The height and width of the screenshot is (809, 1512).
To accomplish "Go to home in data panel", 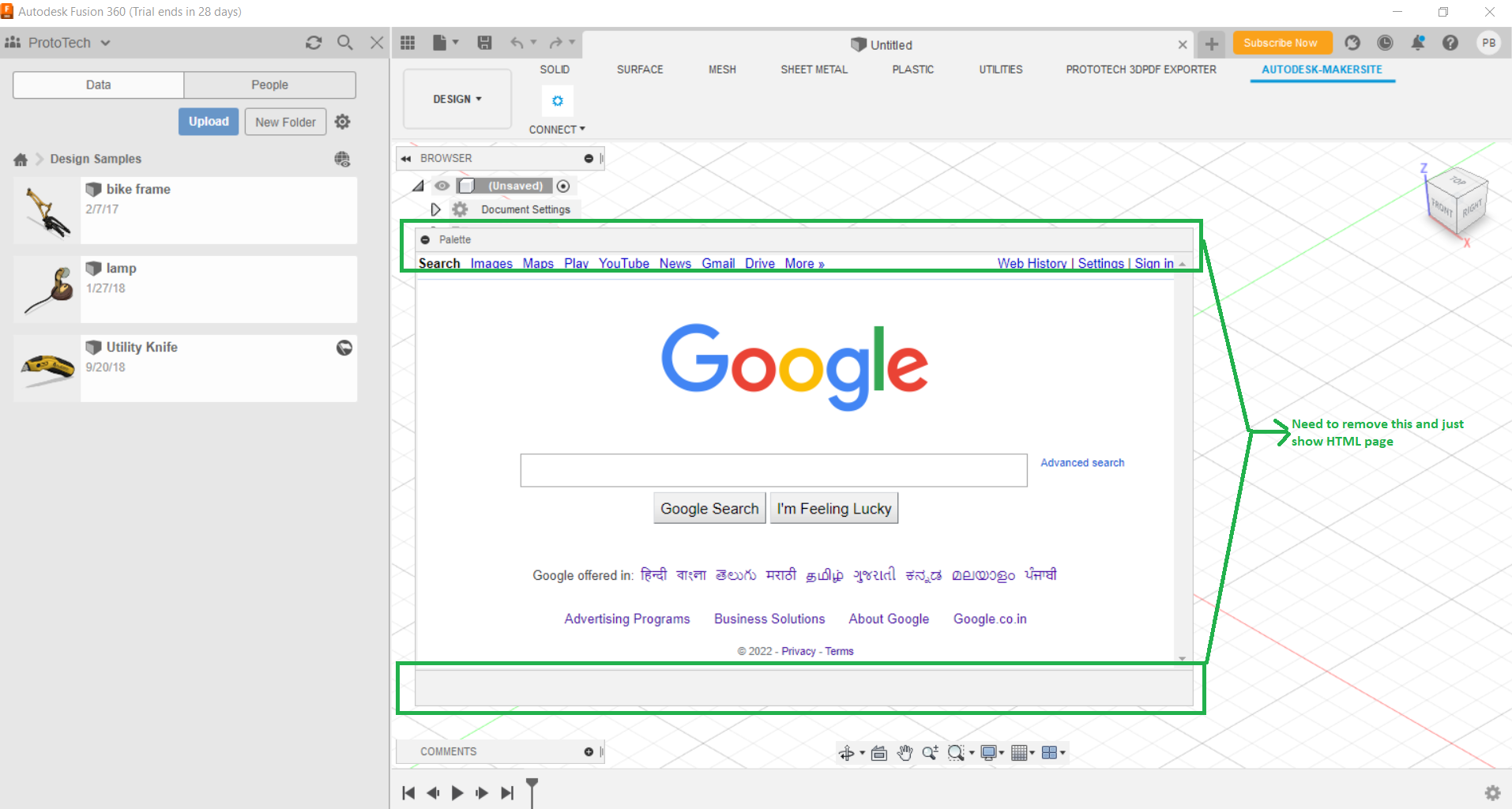I will [x=21, y=160].
